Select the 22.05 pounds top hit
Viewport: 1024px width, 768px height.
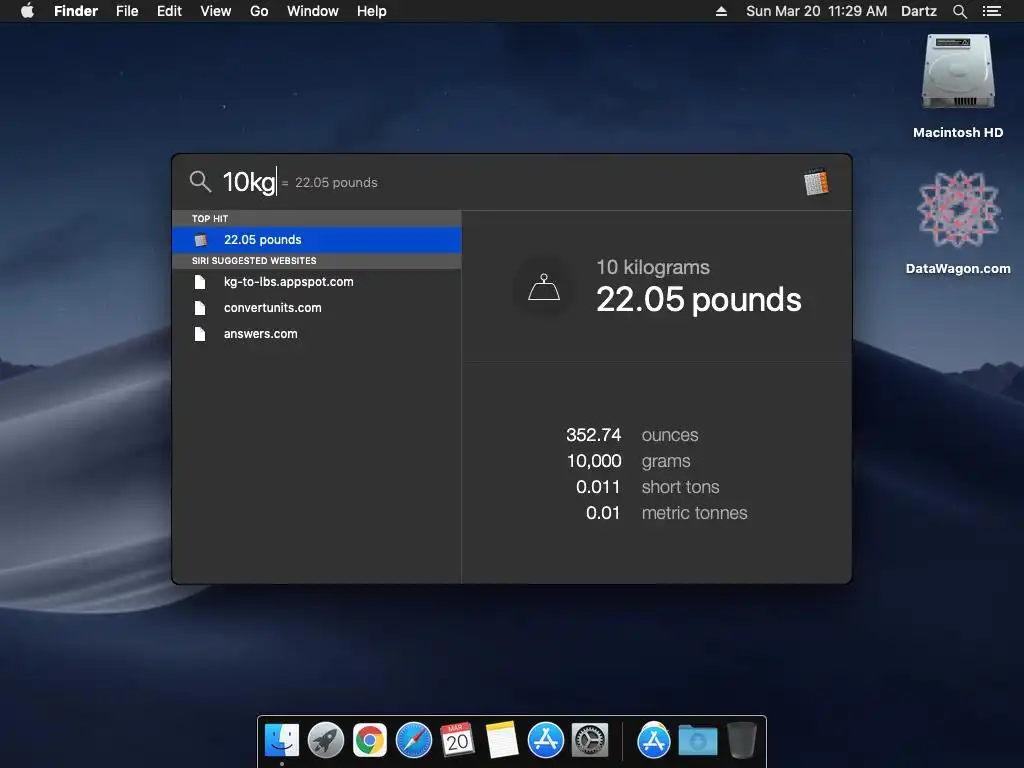[x=317, y=240]
